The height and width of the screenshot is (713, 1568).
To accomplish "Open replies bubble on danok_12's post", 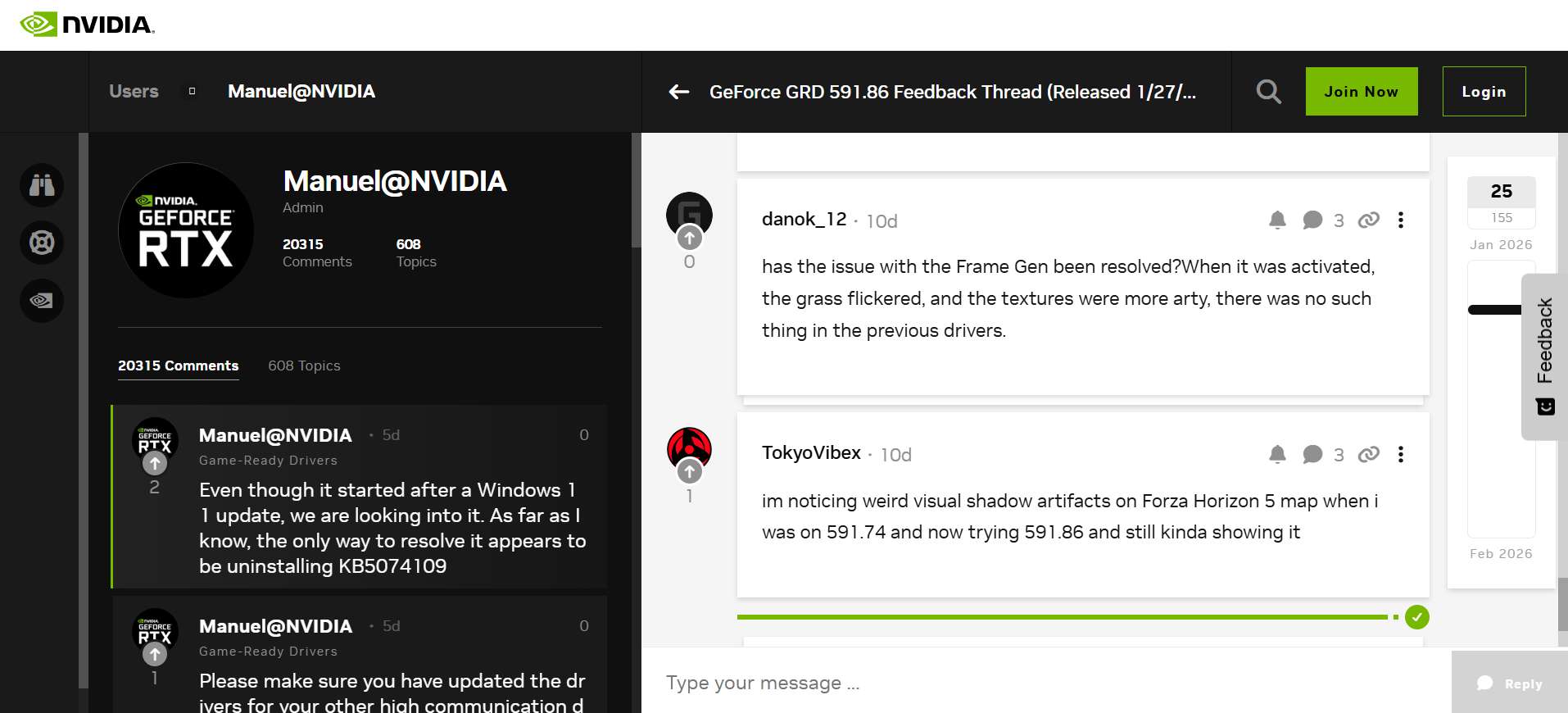I will (1312, 220).
